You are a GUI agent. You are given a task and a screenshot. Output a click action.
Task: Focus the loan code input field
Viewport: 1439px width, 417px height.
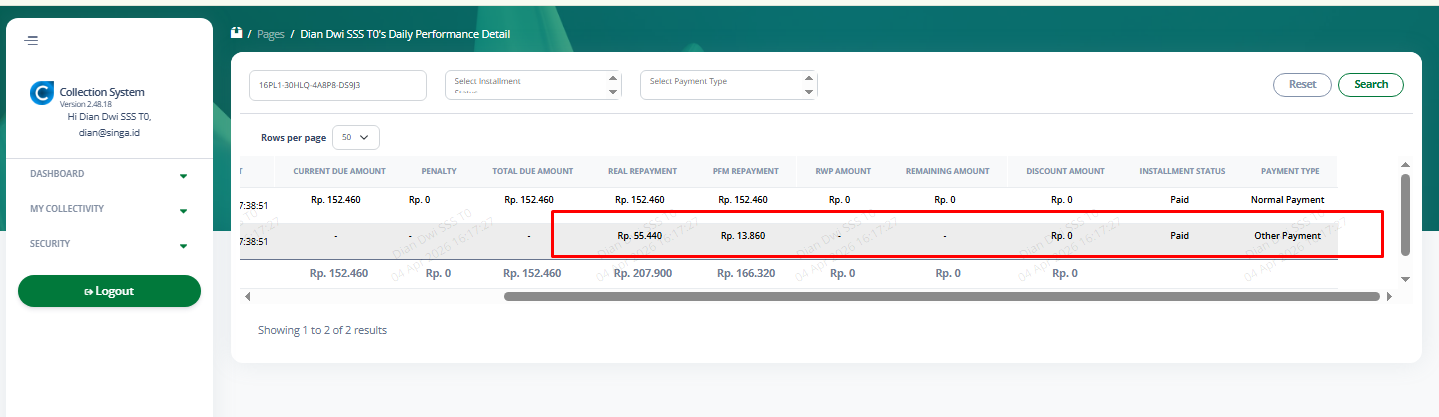(338, 85)
